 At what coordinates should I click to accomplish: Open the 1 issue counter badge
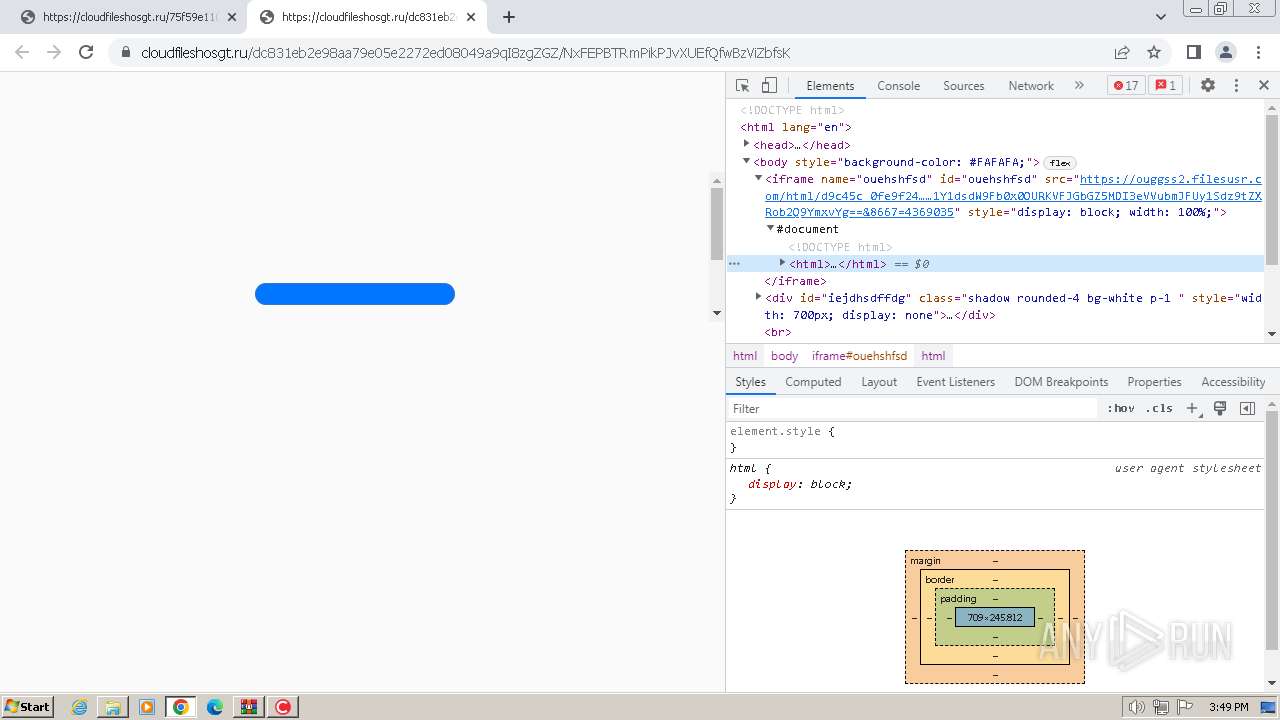click(x=1165, y=85)
